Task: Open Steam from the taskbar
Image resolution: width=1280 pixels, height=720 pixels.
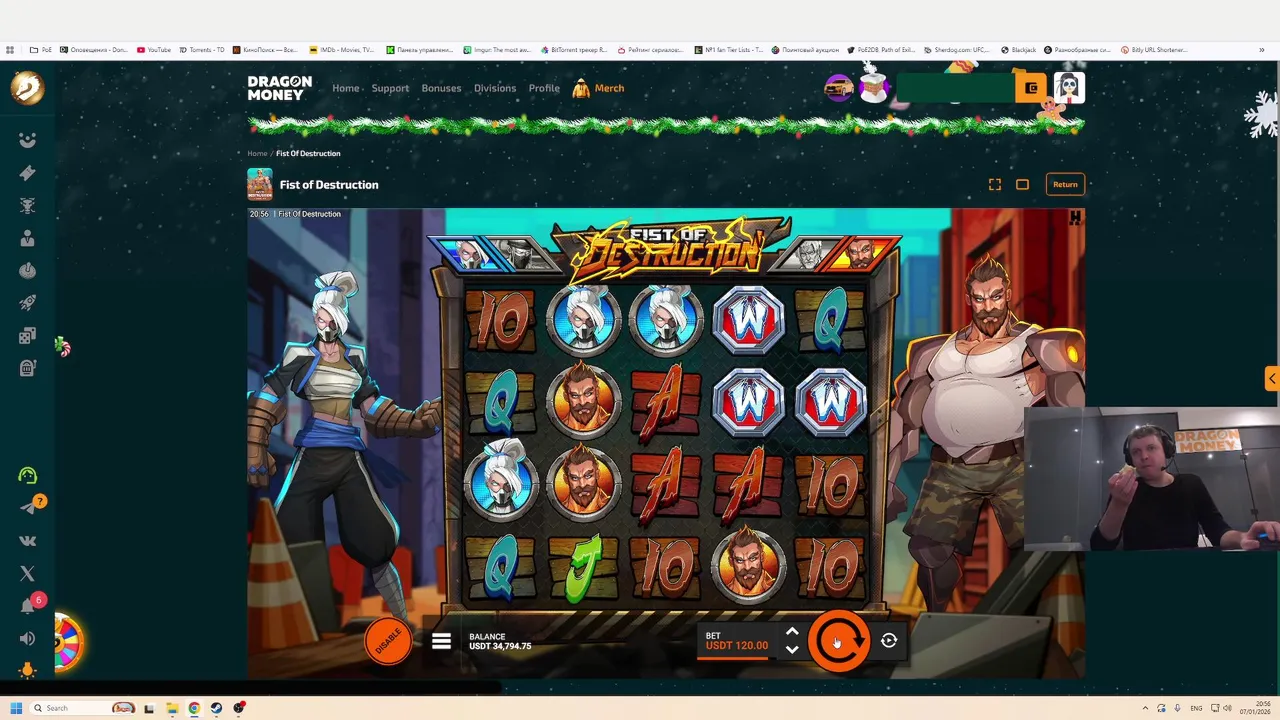Action: click(216, 708)
